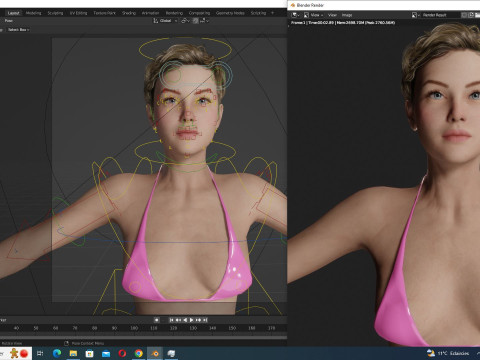The height and width of the screenshot is (360, 480).
Task: Open editor type dropdown in Blender Render window
Action: pyautogui.click(x=295, y=15)
